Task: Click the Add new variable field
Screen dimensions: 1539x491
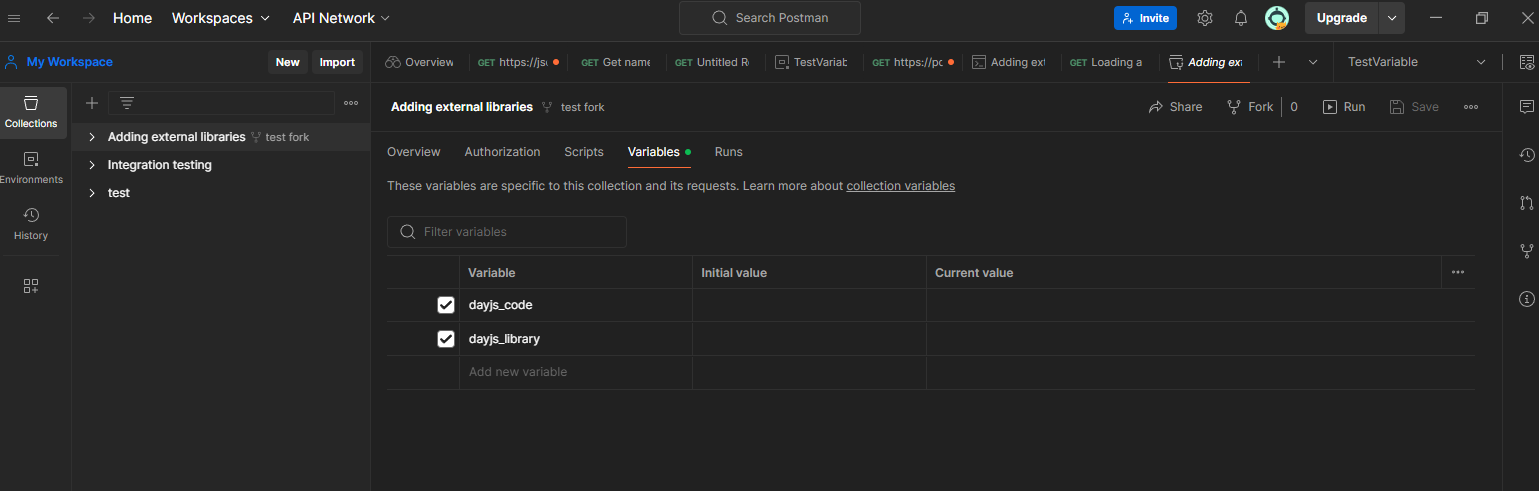Action: tap(576, 372)
